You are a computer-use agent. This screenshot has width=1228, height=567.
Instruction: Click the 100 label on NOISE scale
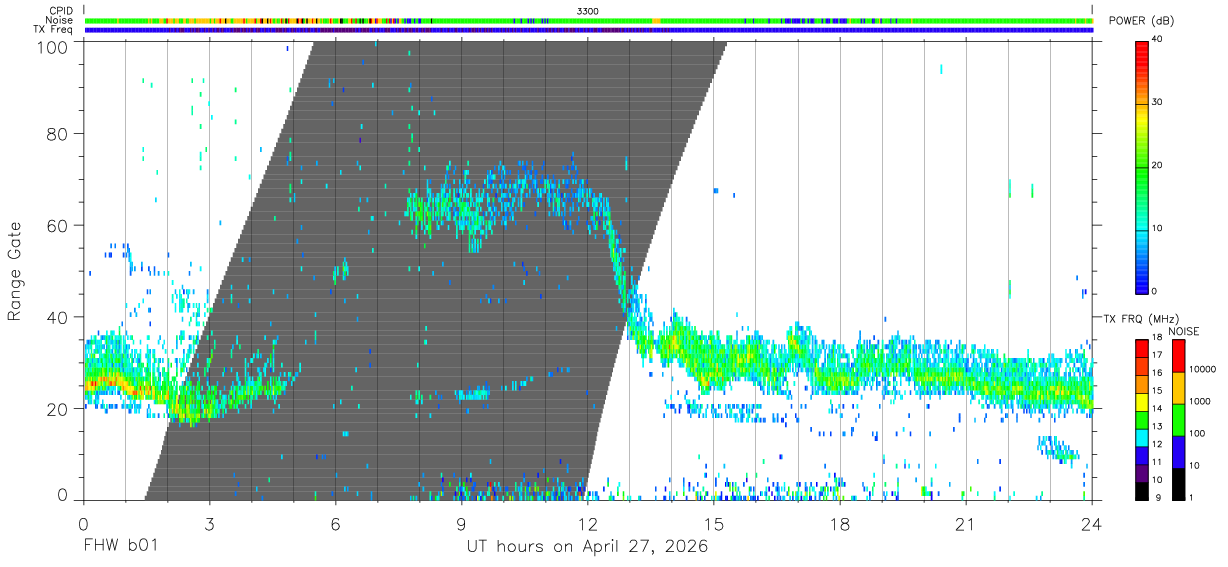coord(1197,433)
